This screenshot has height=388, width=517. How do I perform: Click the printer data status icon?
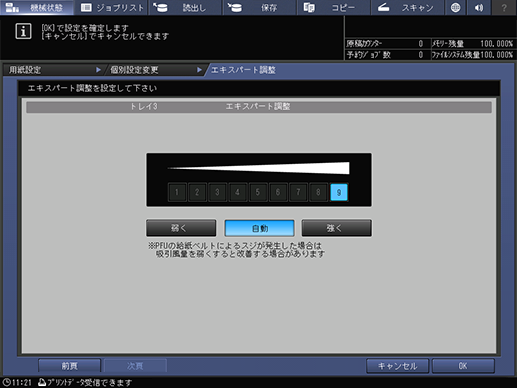[x=42, y=382]
